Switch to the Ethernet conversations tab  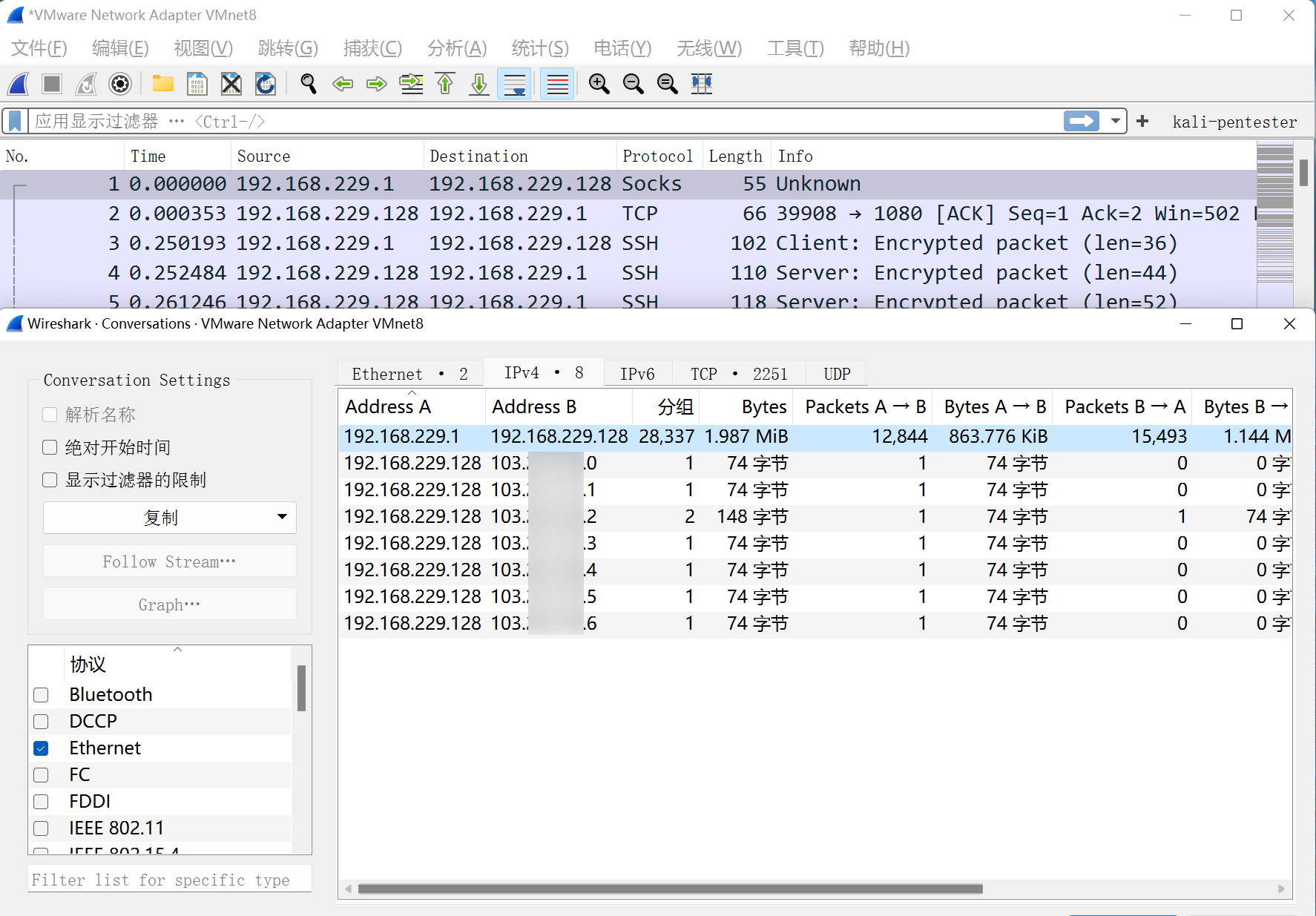(410, 374)
